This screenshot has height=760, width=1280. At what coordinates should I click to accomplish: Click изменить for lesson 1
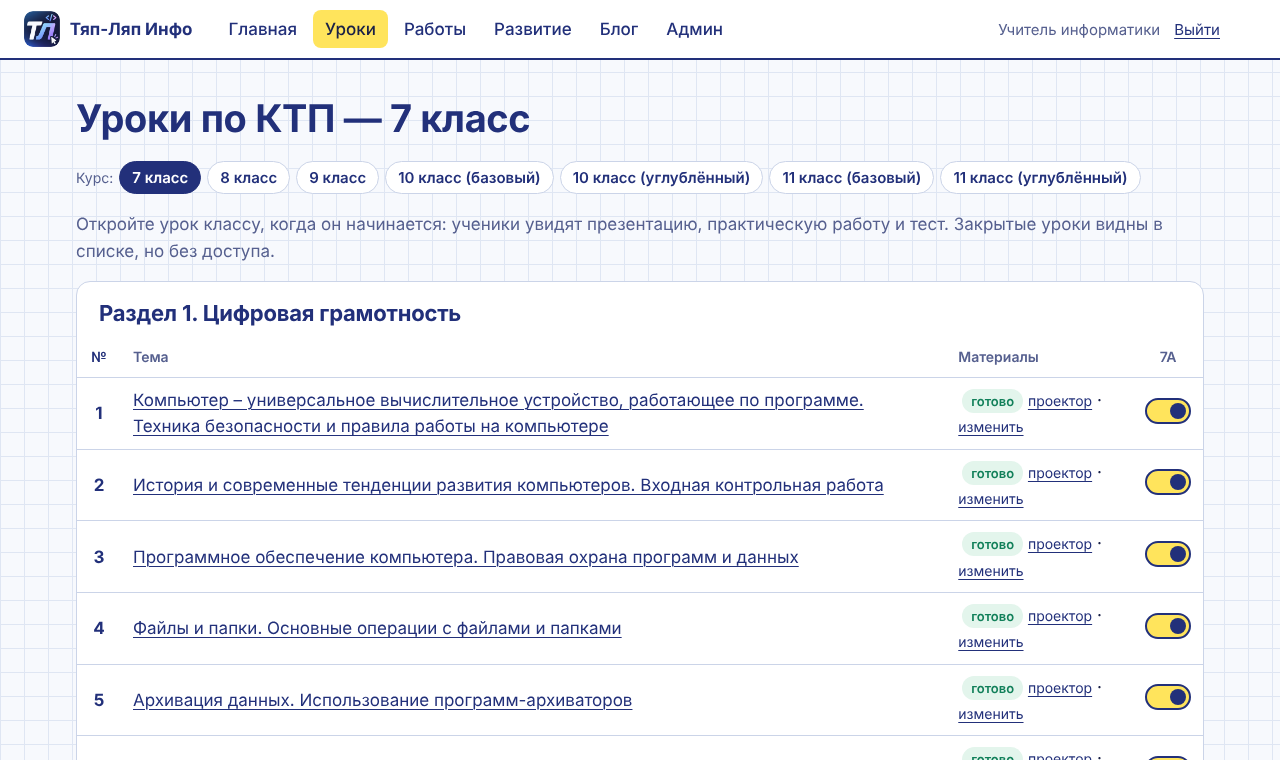coord(991,427)
